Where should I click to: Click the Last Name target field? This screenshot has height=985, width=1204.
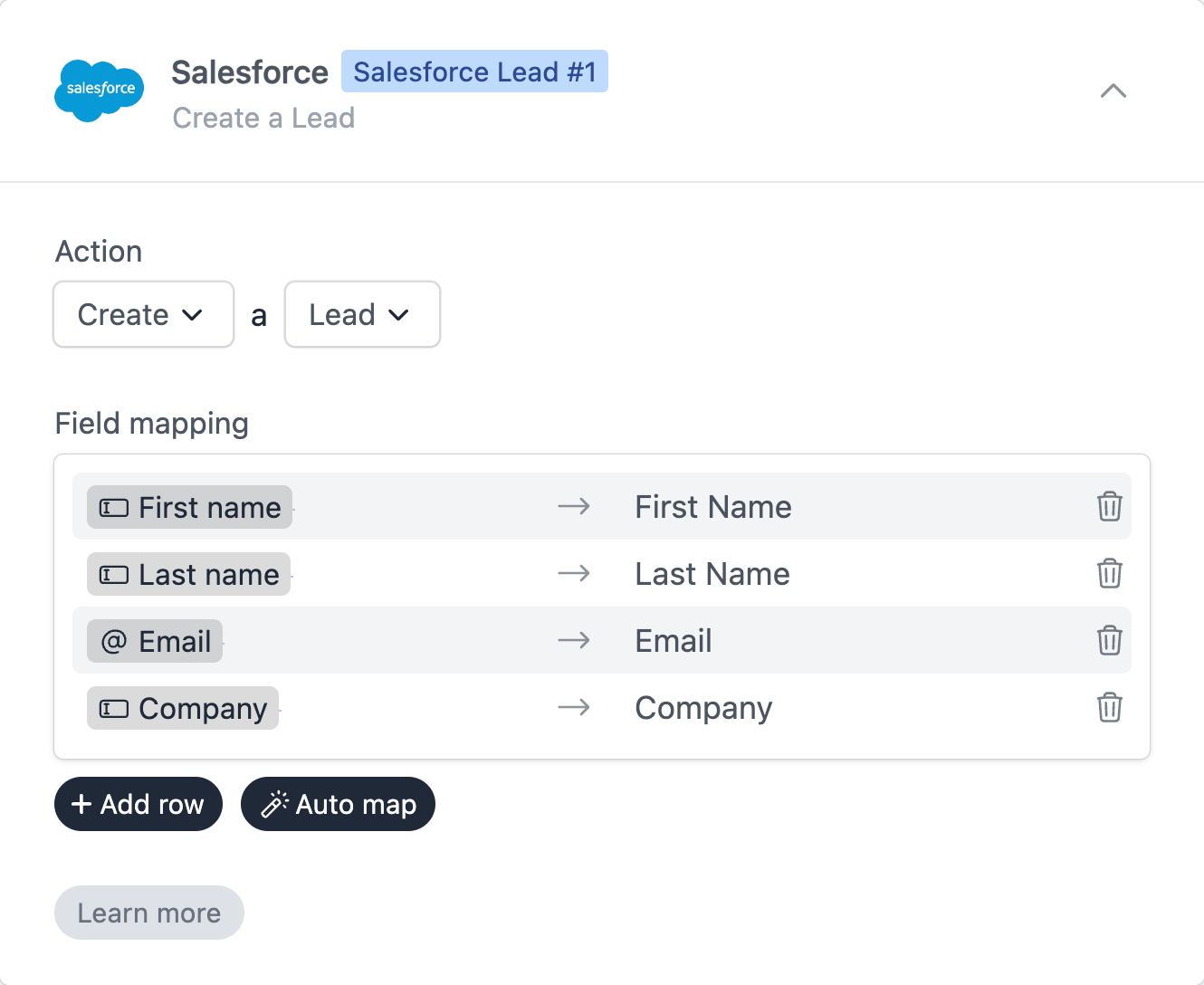(712, 574)
